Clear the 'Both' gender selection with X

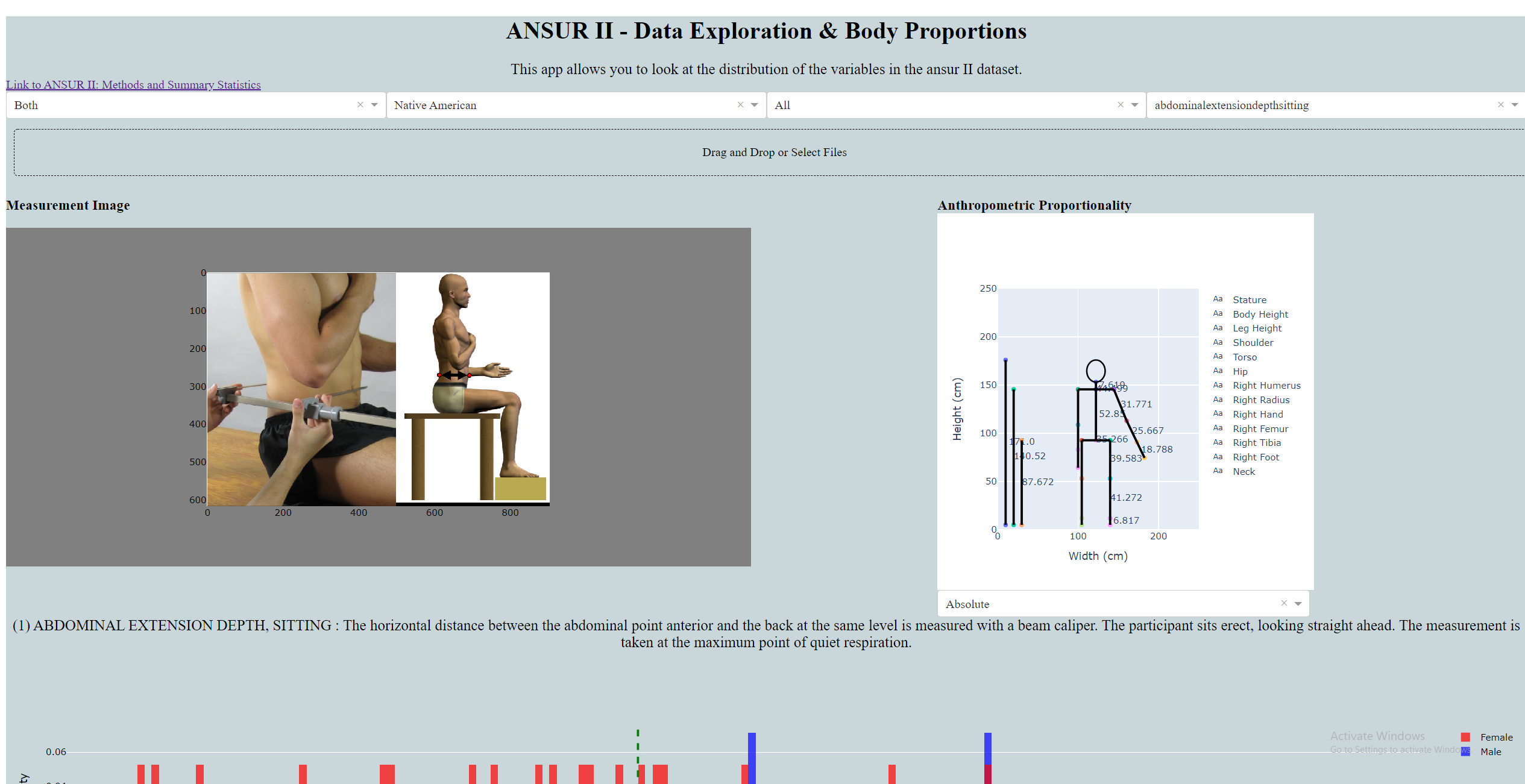pyautogui.click(x=360, y=105)
